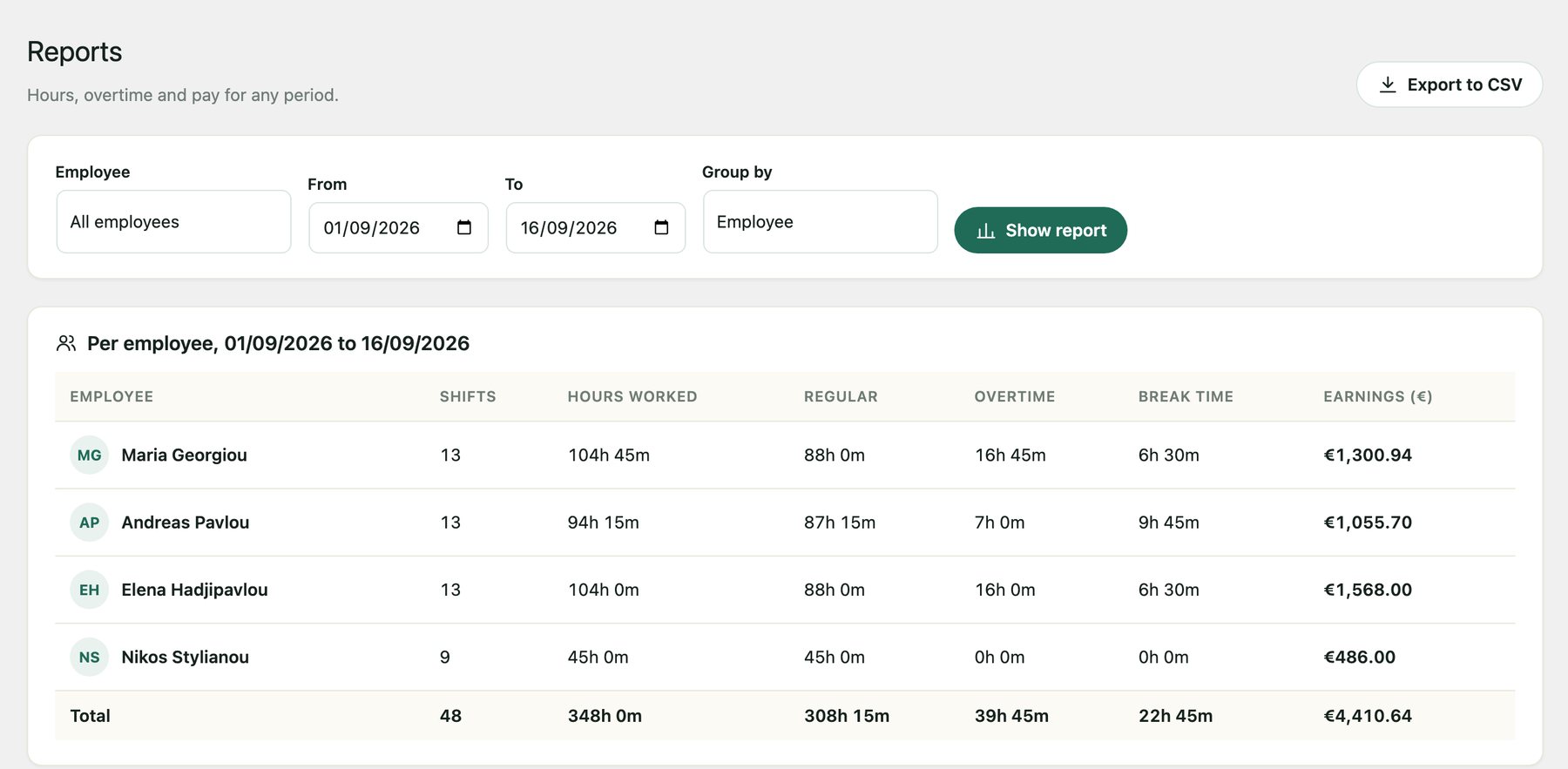Image resolution: width=1568 pixels, height=769 pixels.
Task: Click the total shifts count 48
Action: point(450,716)
